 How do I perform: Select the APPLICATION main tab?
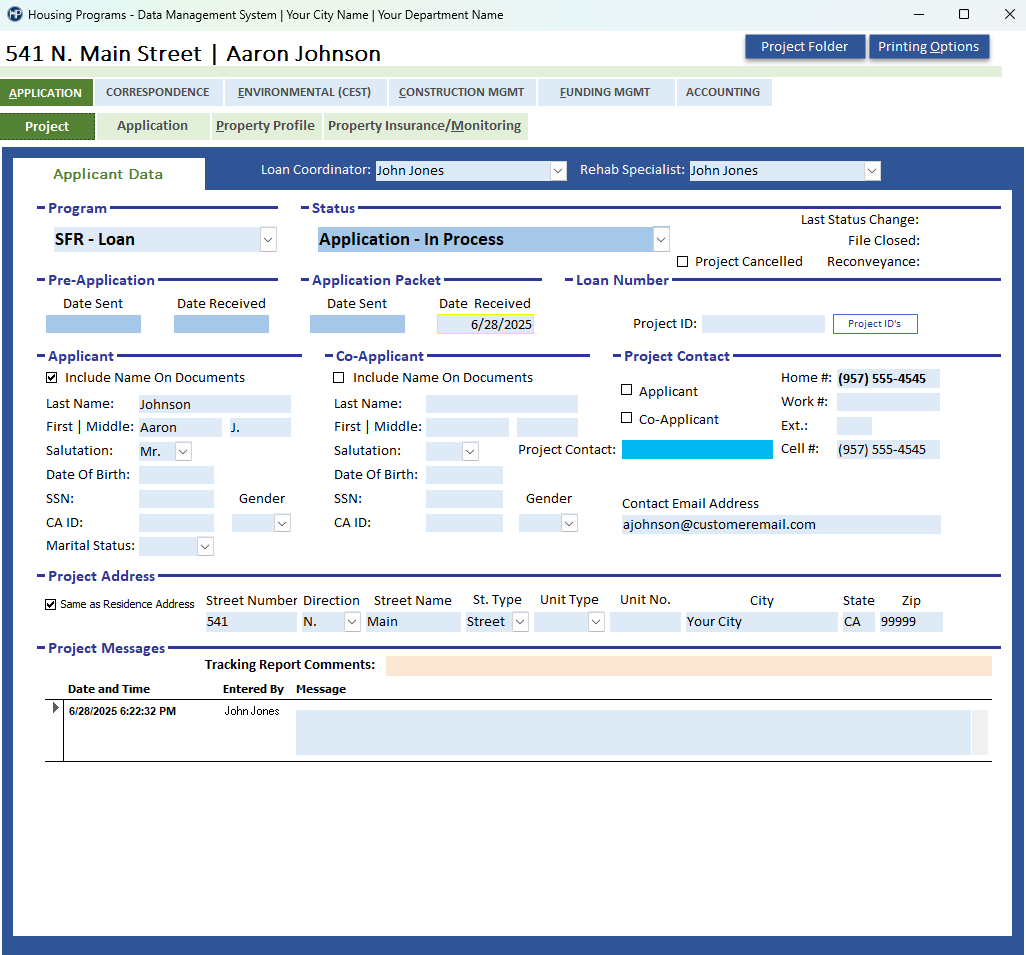46,93
